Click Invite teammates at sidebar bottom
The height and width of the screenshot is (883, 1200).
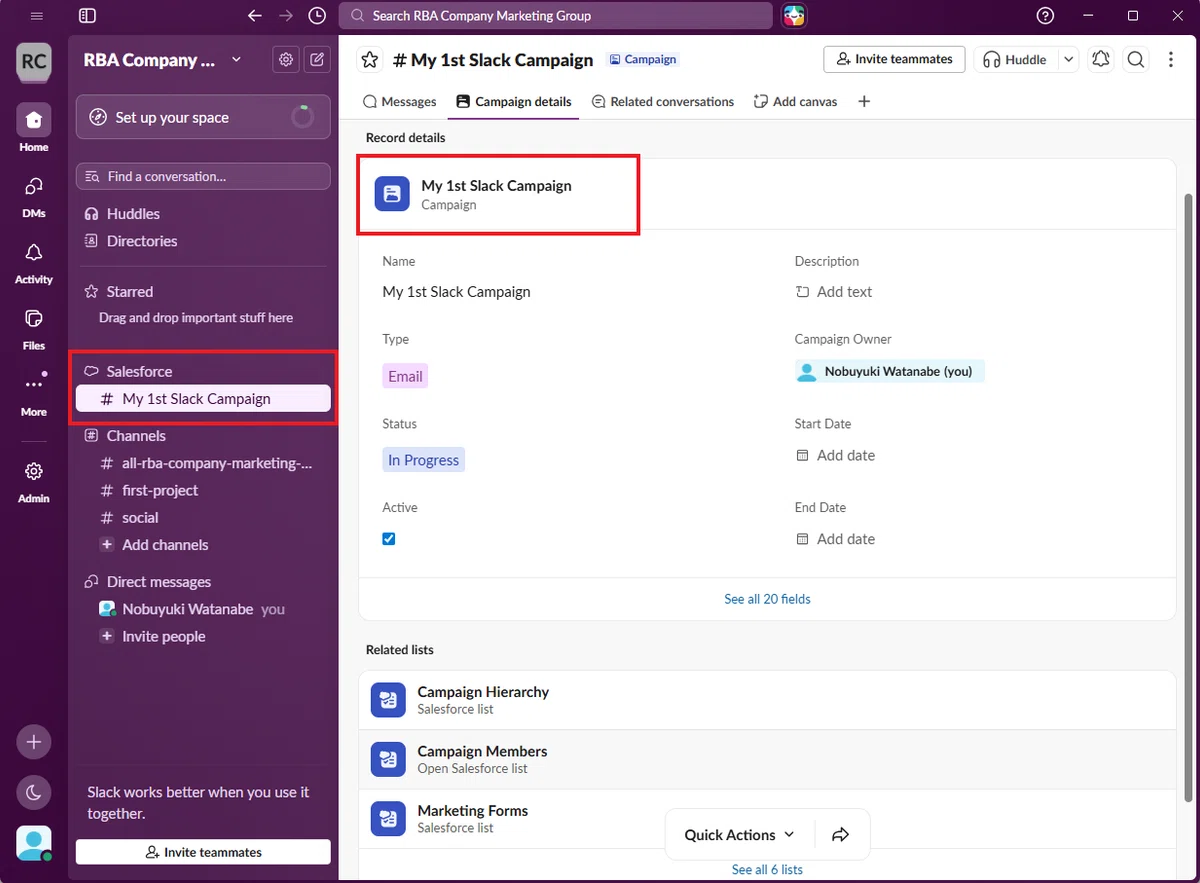203,852
